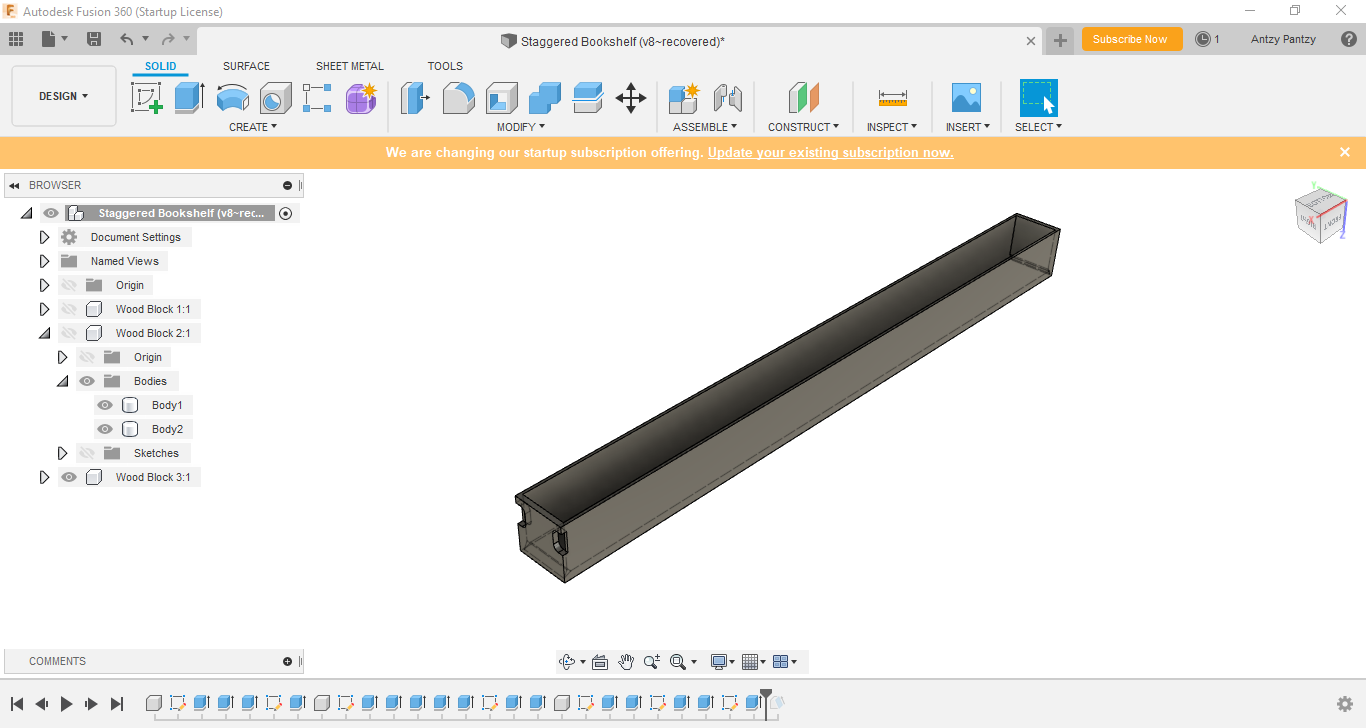The height and width of the screenshot is (728, 1366).
Task: Open the INSPECT dropdown menu
Action: [892, 127]
